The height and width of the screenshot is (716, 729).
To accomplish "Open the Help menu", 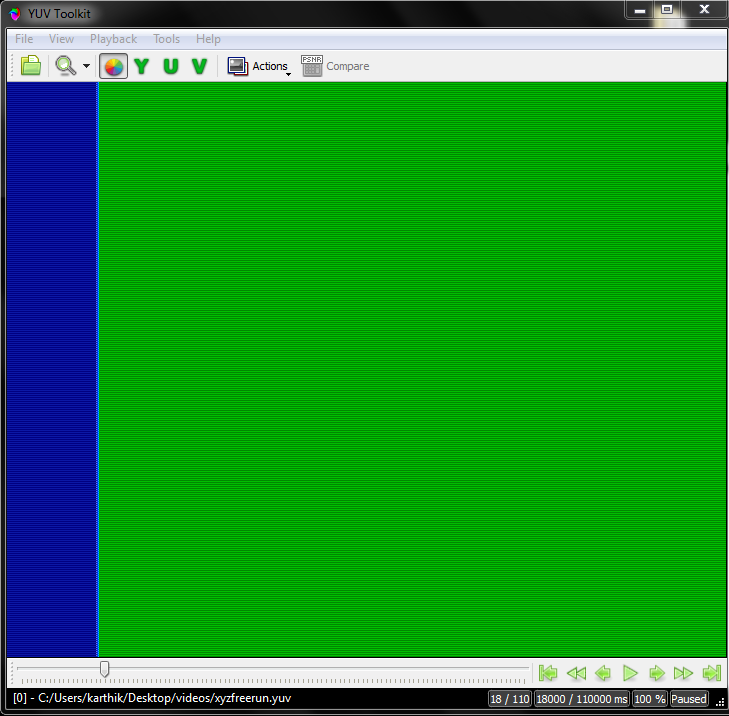I will tap(208, 39).
